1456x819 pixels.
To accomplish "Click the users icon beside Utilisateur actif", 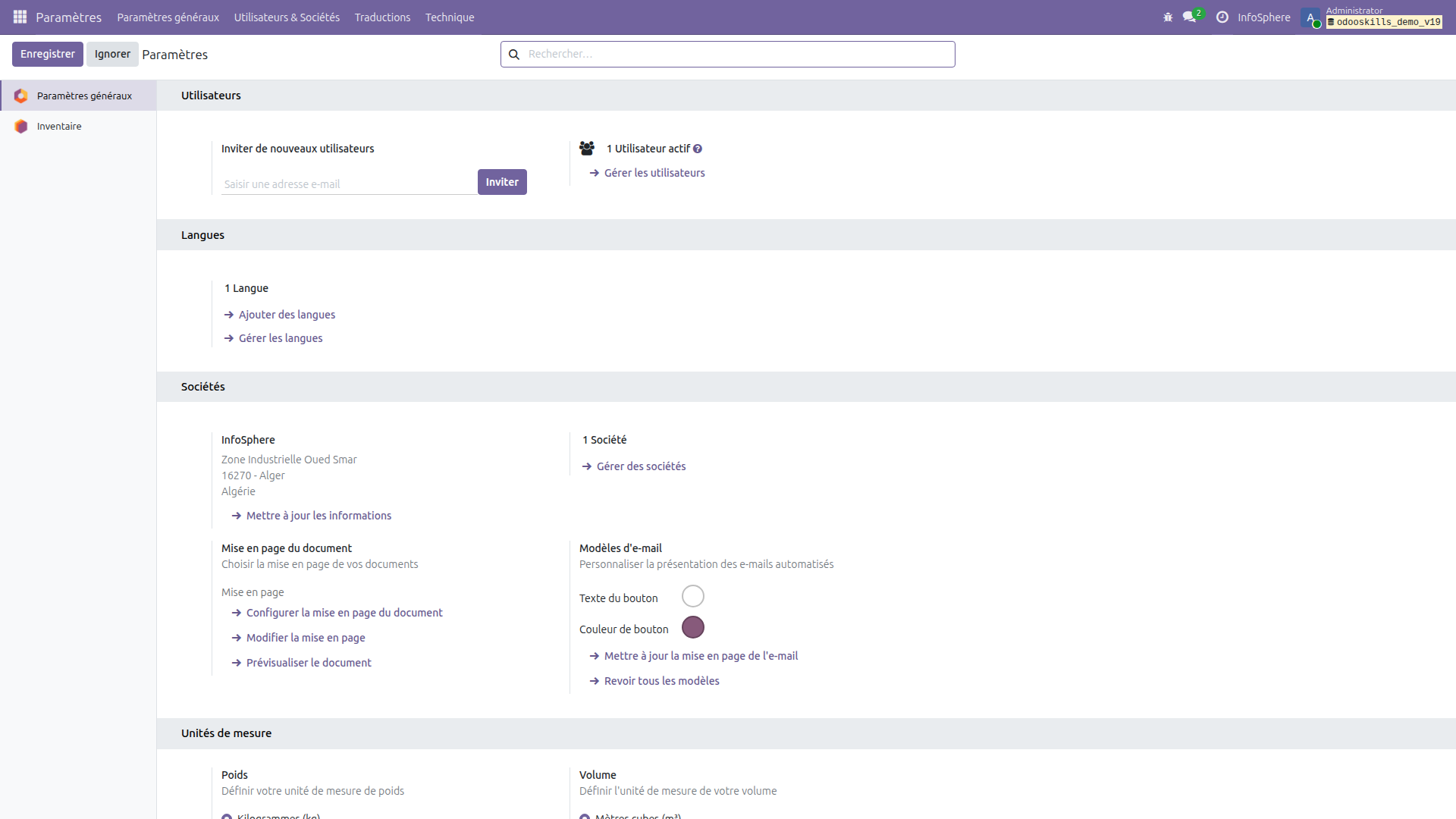I will (x=587, y=148).
